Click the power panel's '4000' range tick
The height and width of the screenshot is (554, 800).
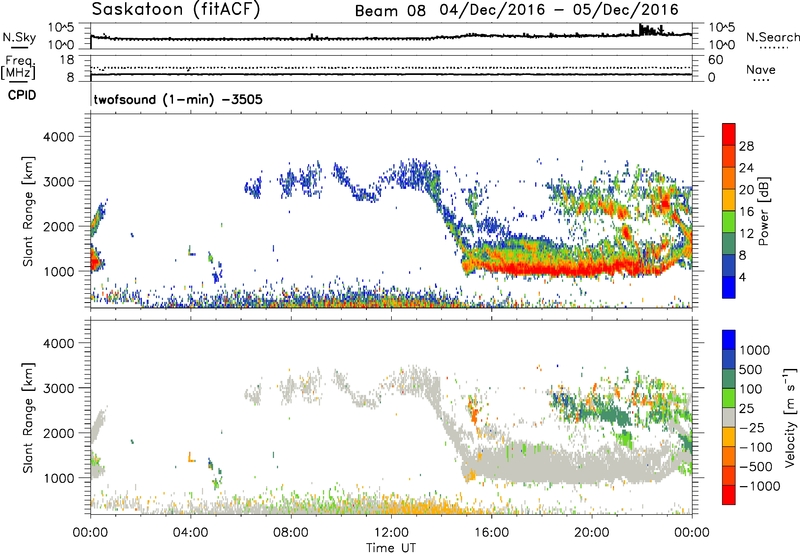(x=58, y=137)
